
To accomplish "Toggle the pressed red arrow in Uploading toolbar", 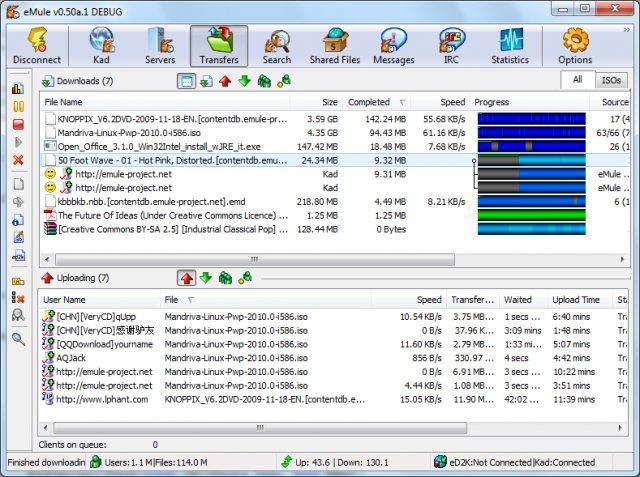I will (187, 278).
